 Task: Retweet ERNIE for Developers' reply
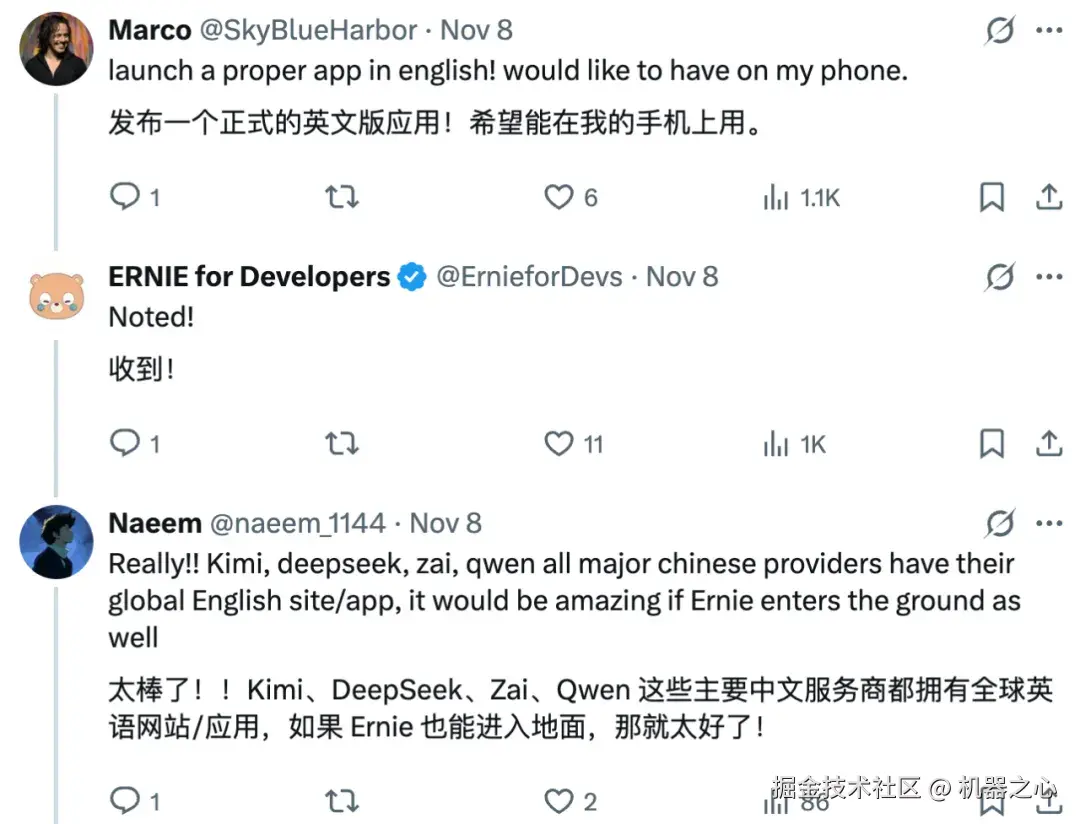click(x=342, y=443)
